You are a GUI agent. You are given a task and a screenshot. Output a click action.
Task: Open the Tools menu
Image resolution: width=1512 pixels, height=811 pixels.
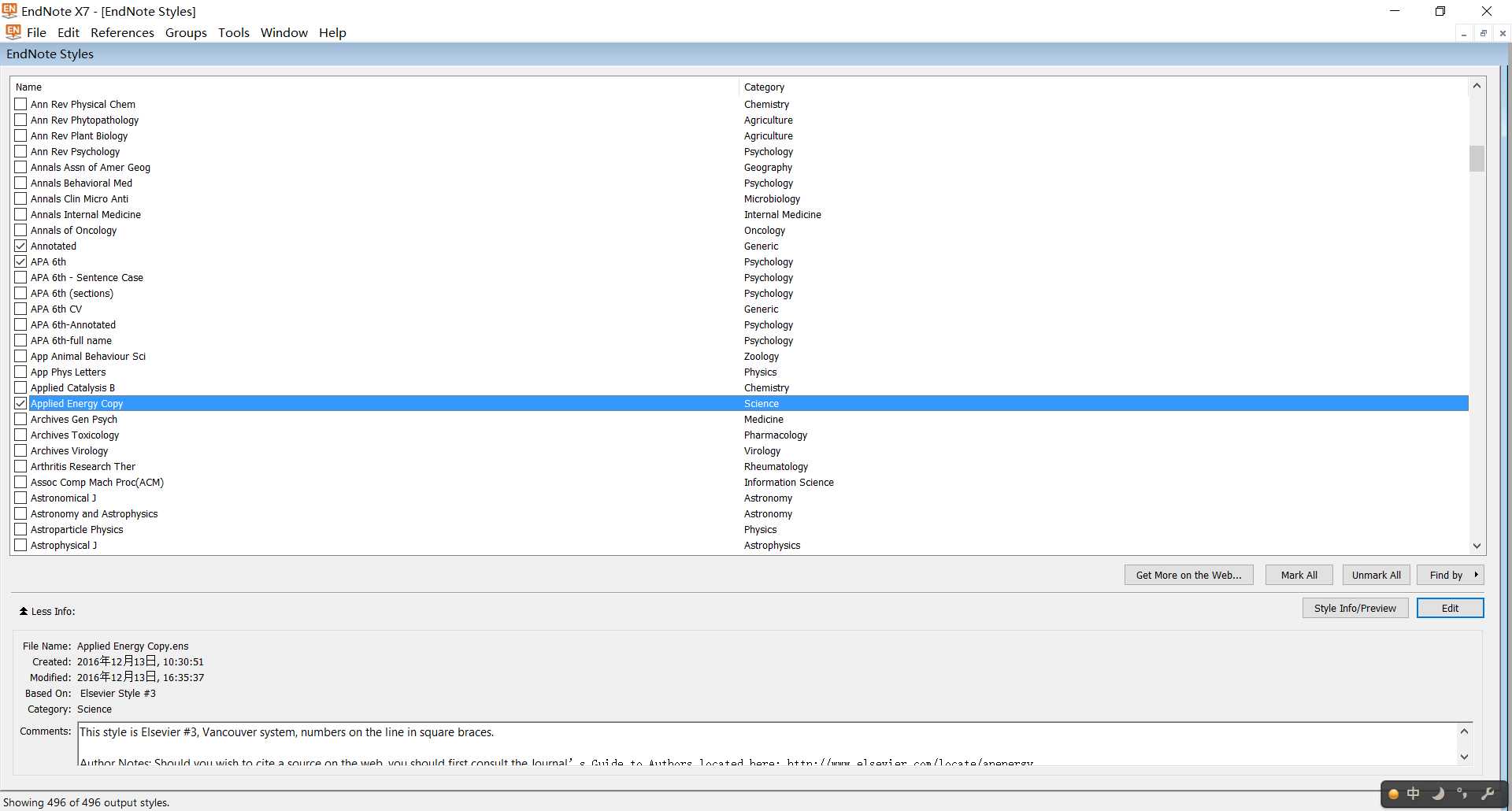tap(234, 32)
